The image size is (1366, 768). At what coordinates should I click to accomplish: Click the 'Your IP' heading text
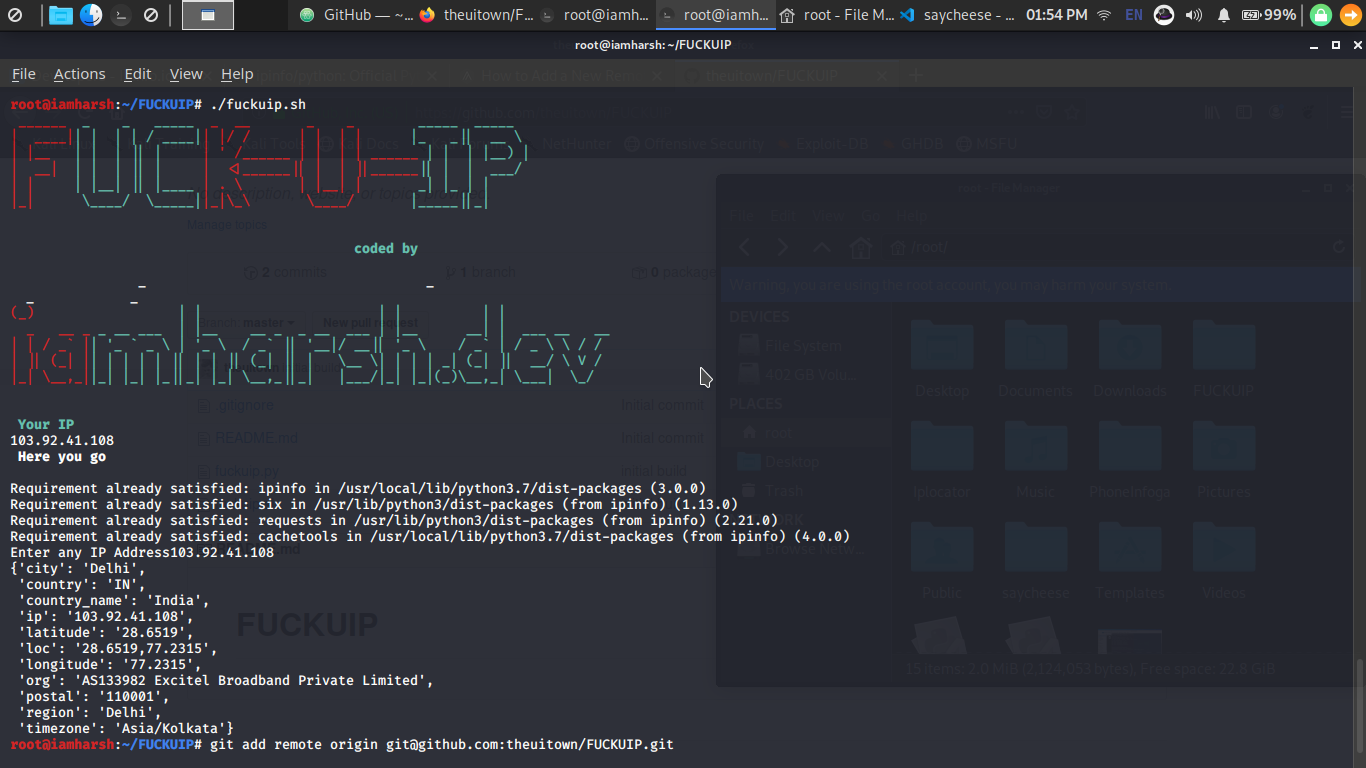point(46,425)
